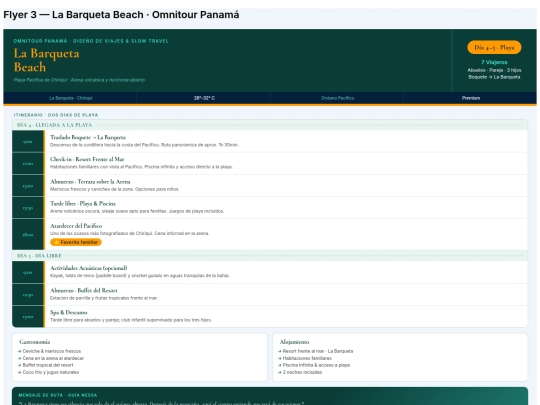Click 'Atardecer del Pacífico' entry
This screenshot has width=540, height=405.
coord(76,226)
